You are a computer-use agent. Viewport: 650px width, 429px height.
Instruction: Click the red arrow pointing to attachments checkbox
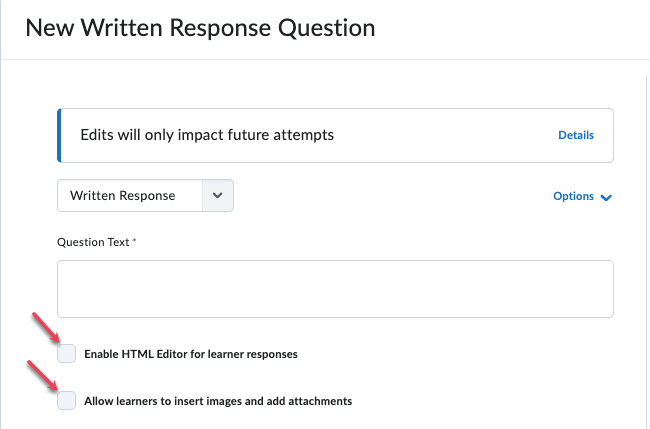[43, 376]
